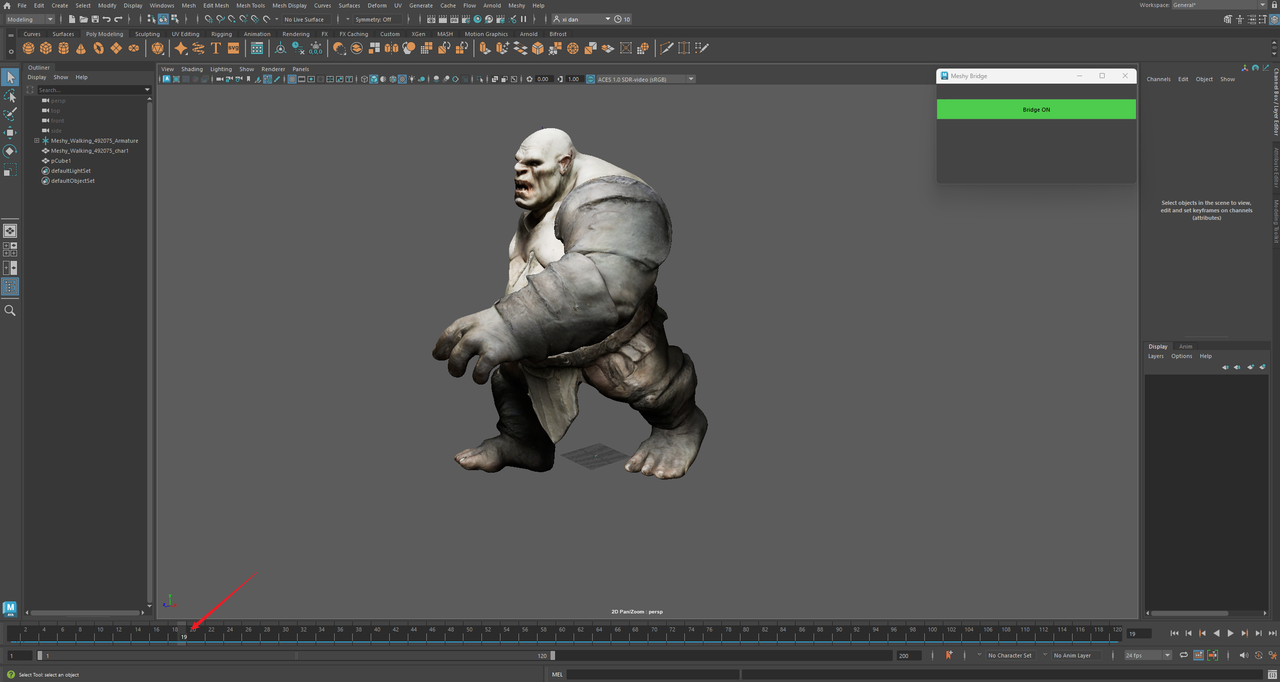Open the viewport Shading menu
Image resolution: width=1280 pixels, height=682 pixels.
tap(191, 69)
